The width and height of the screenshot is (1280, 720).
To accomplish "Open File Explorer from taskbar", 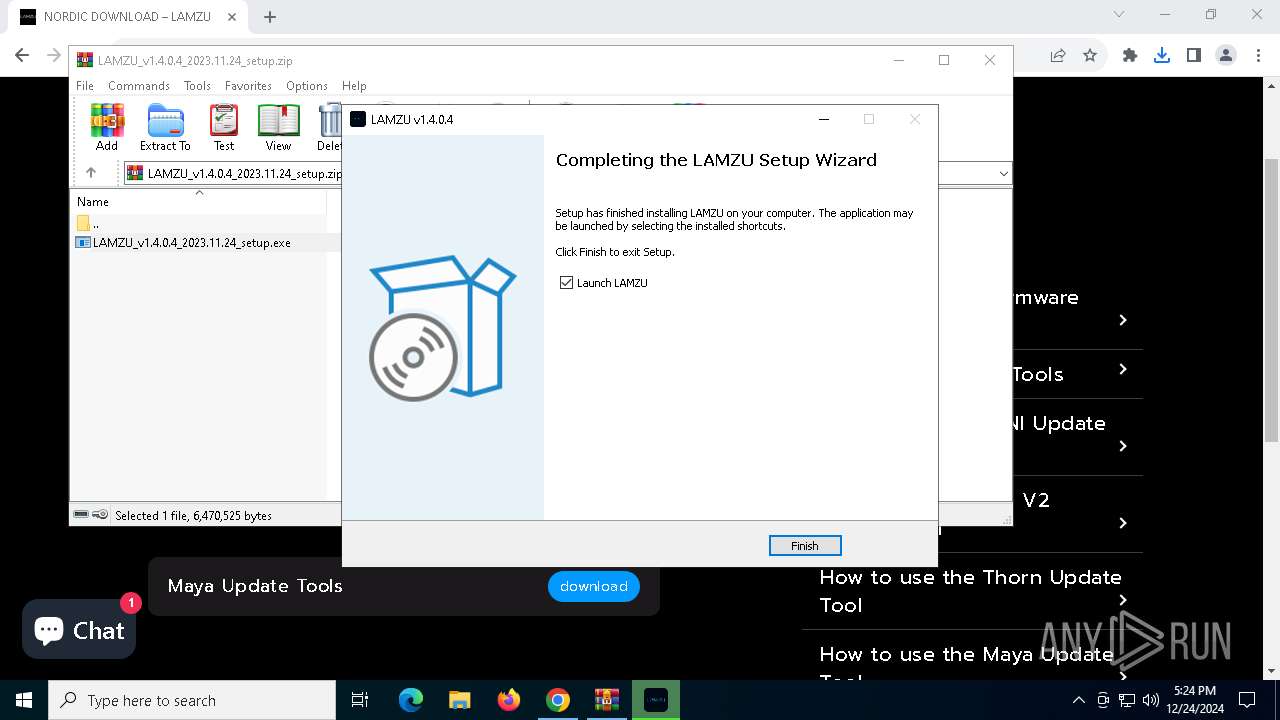I will tap(460, 700).
